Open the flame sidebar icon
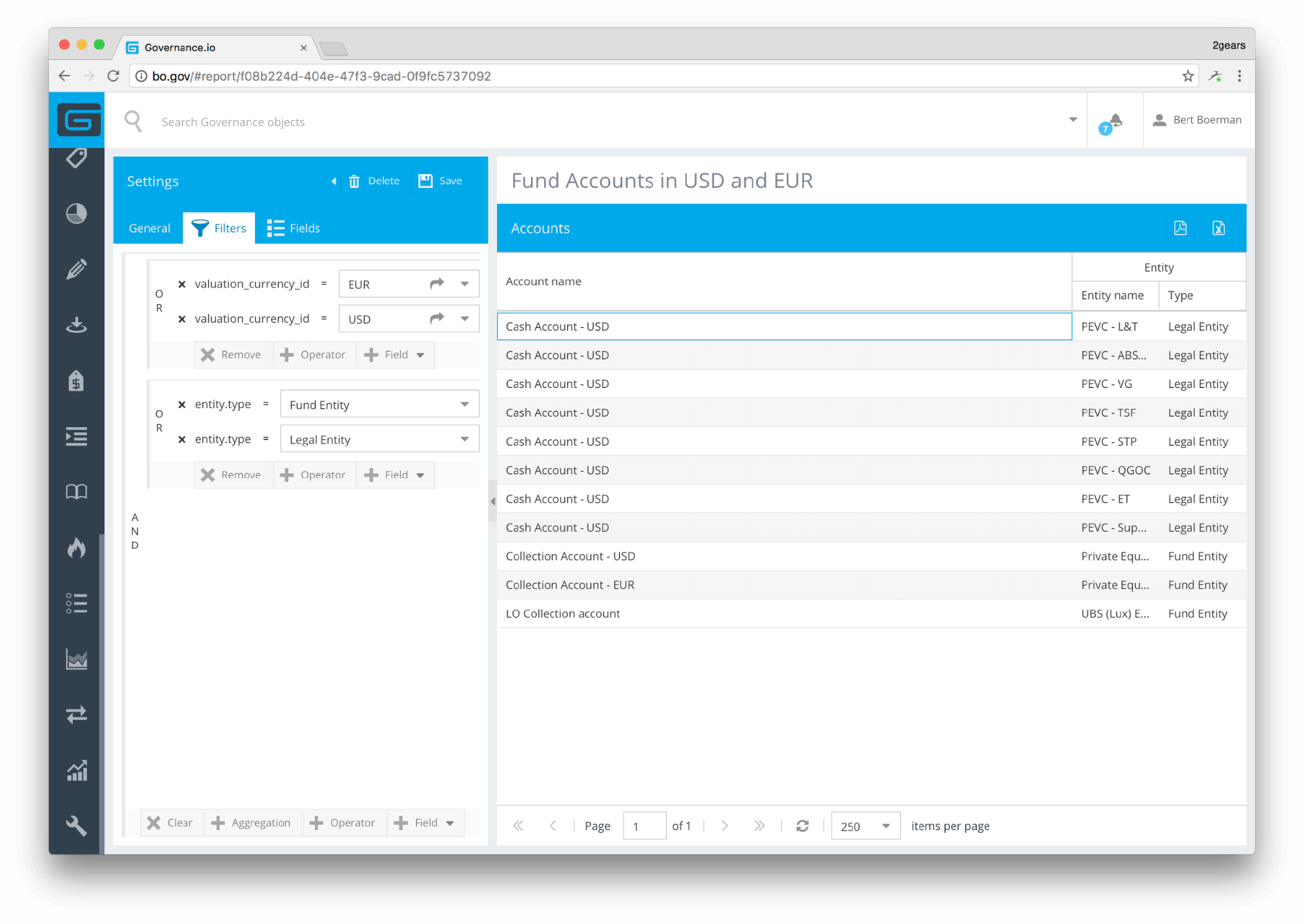The image size is (1304, 924). 76,548
